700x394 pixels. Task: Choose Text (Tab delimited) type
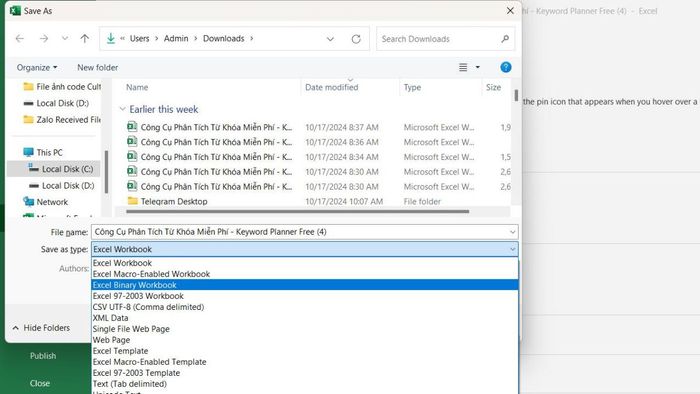tap(305, 384)
